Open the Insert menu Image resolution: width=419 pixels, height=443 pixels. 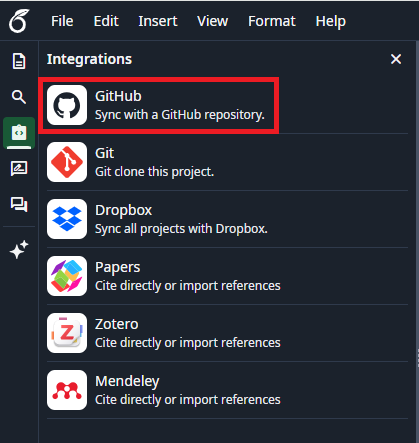[158, 21]
